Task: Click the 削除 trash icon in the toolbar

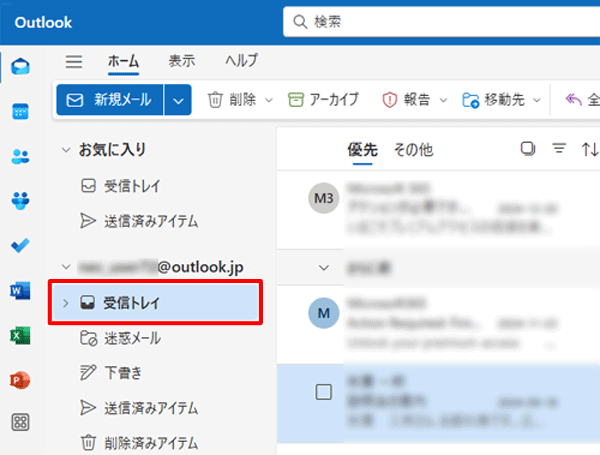Action: [215, 100]
